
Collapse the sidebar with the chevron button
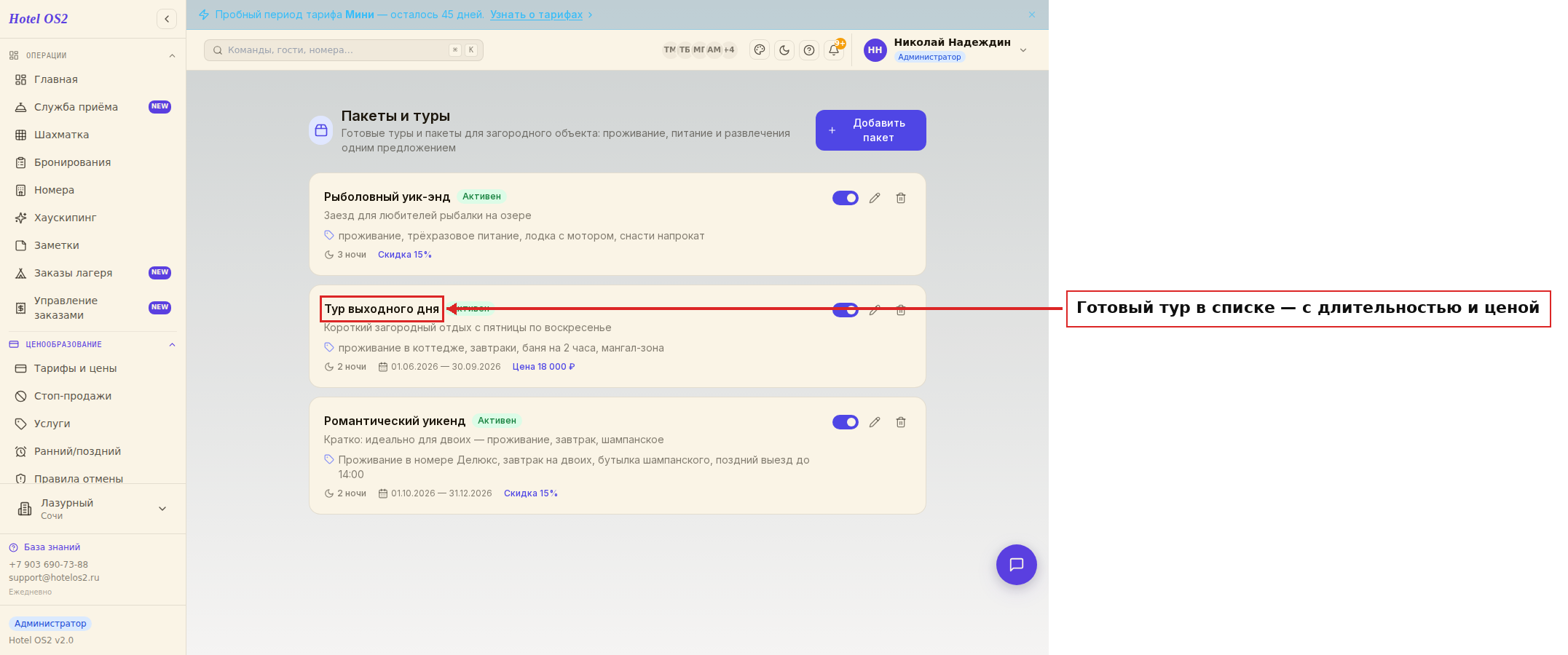(167, 19)
